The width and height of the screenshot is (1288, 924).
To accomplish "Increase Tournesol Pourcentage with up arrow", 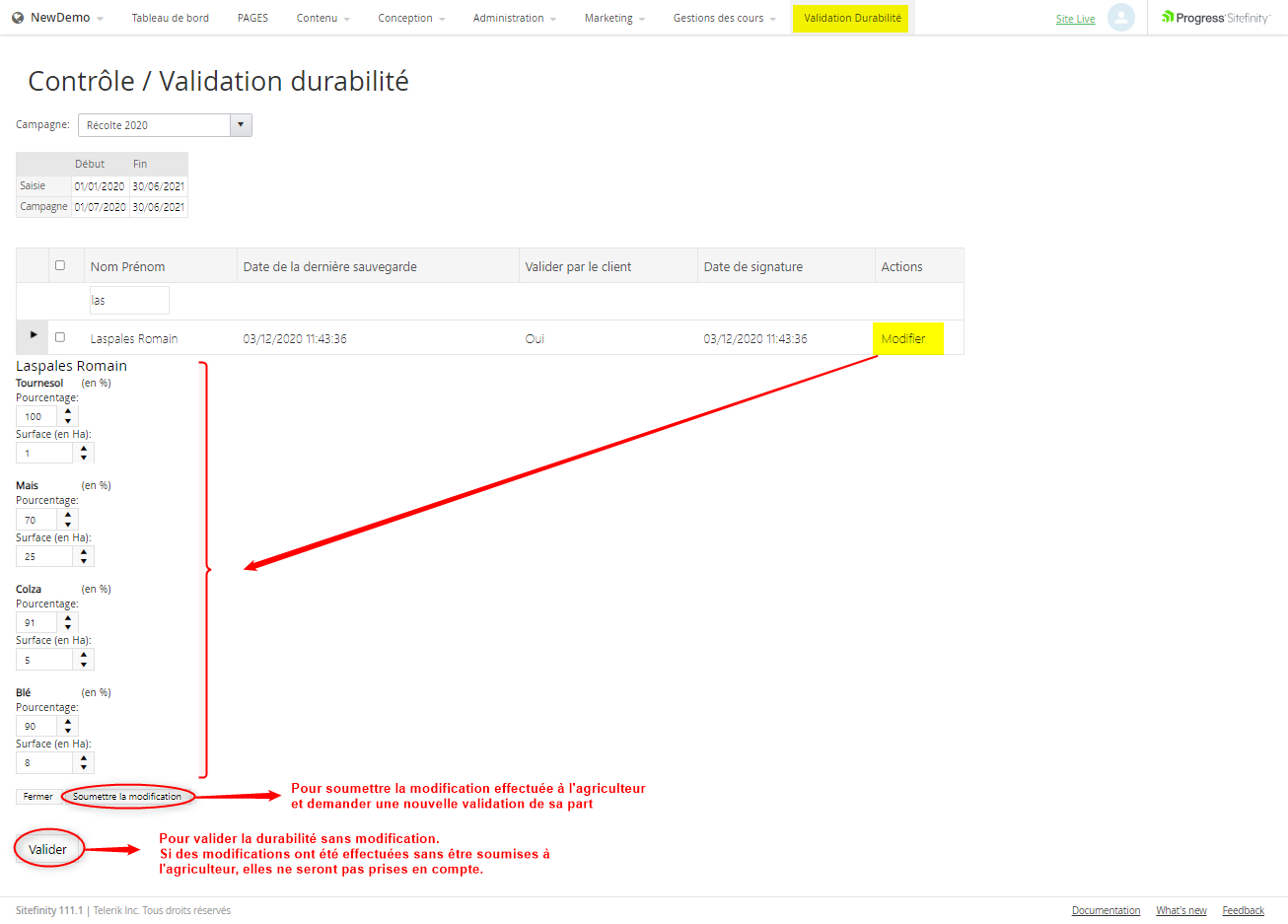I will (x=68, y=411).
